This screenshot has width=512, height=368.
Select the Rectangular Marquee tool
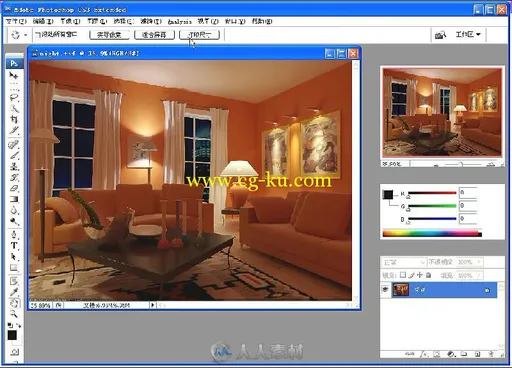click(x=14, y=87)
